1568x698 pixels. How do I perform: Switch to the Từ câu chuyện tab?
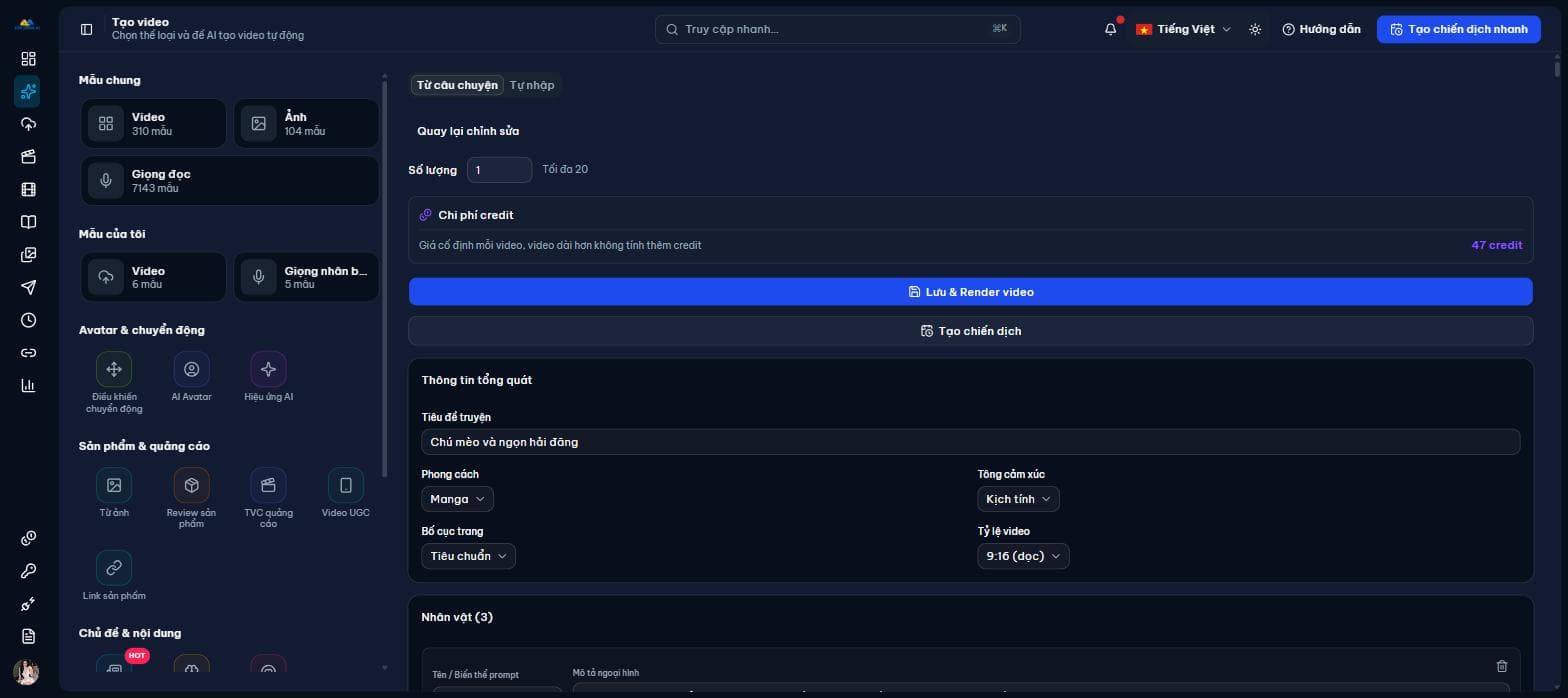(457, 85)
